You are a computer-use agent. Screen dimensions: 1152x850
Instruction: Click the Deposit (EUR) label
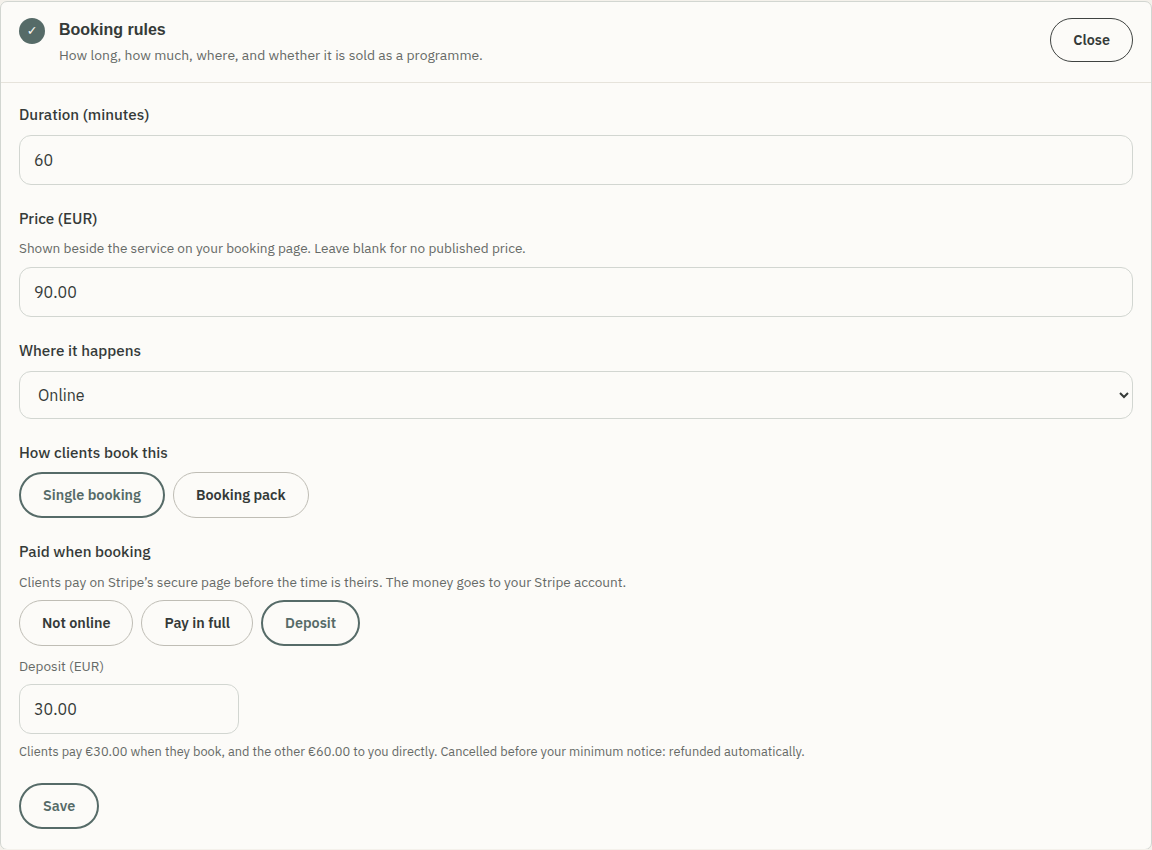(61, 666)
